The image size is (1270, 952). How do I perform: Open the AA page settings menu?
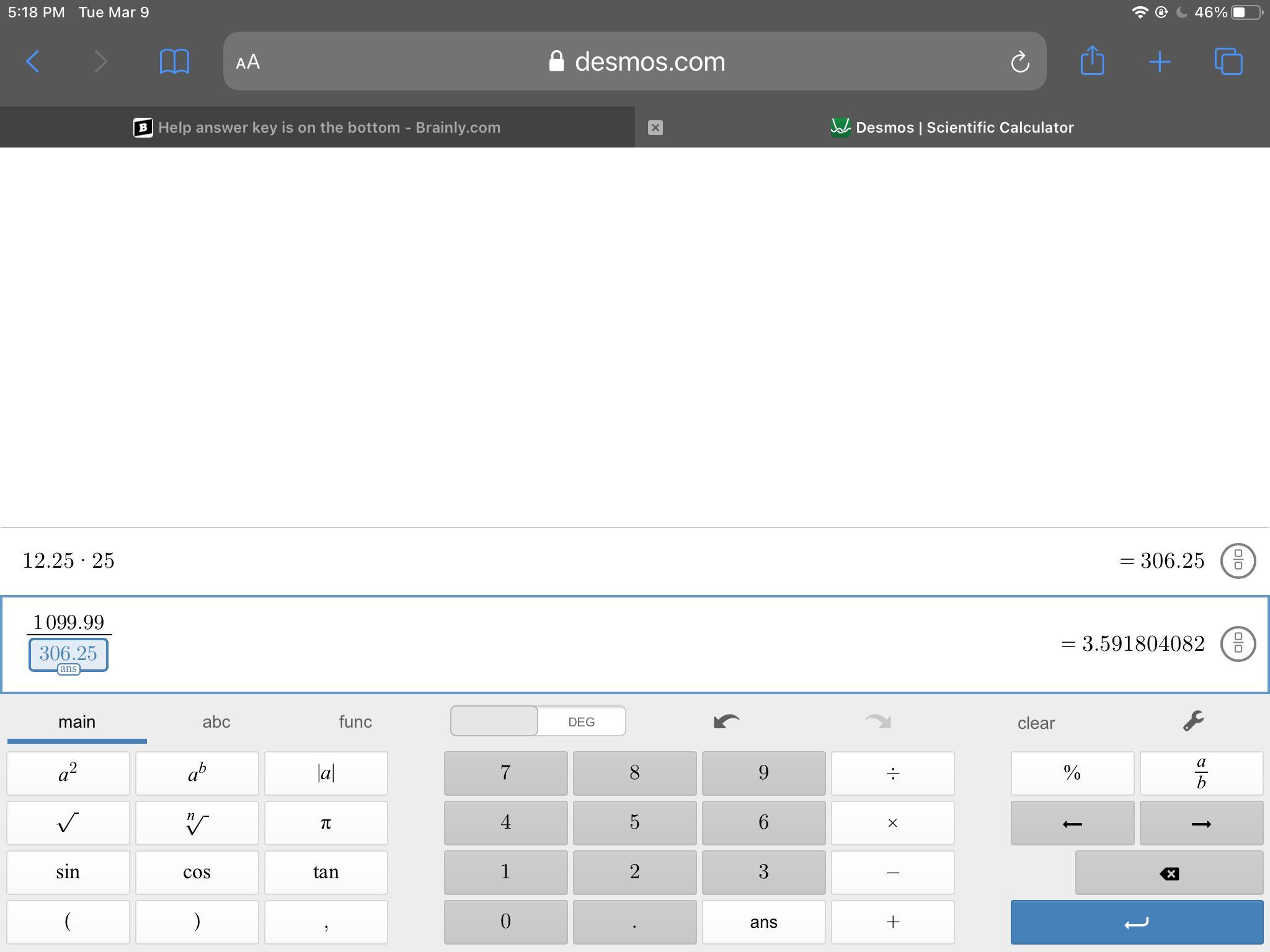click(x=248, y=62)
